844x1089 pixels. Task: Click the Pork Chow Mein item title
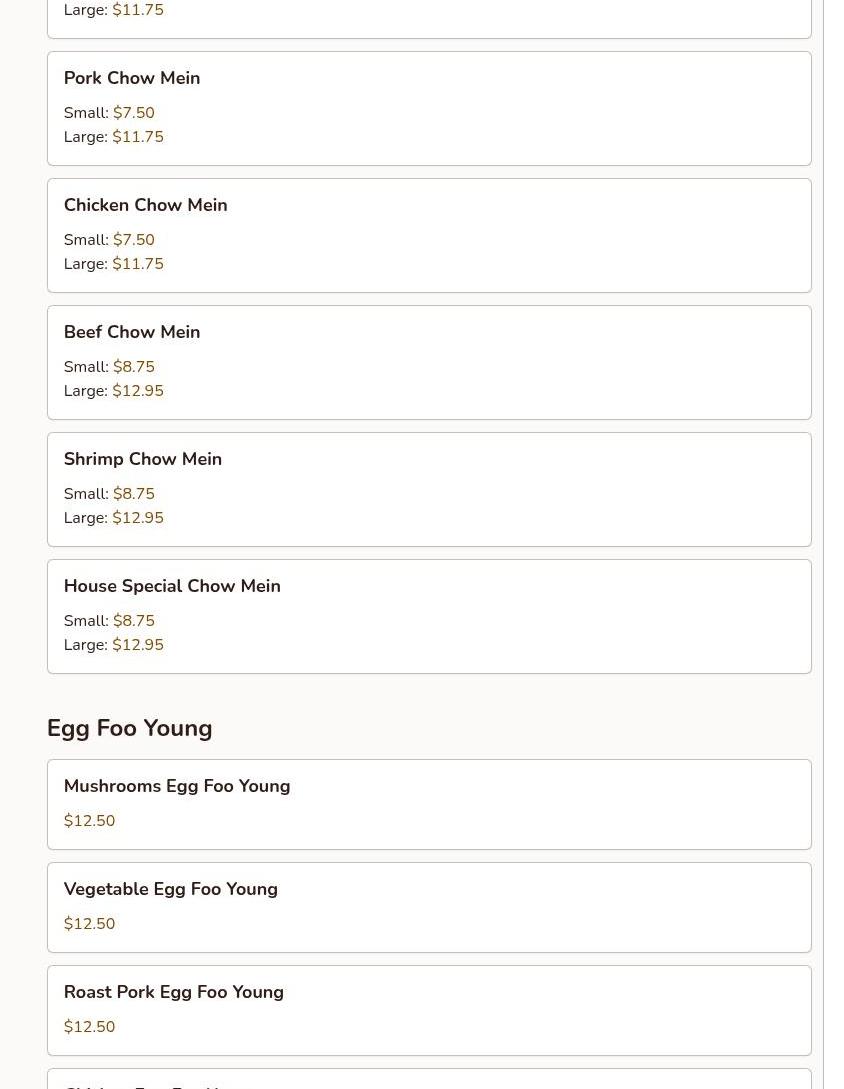132,78
